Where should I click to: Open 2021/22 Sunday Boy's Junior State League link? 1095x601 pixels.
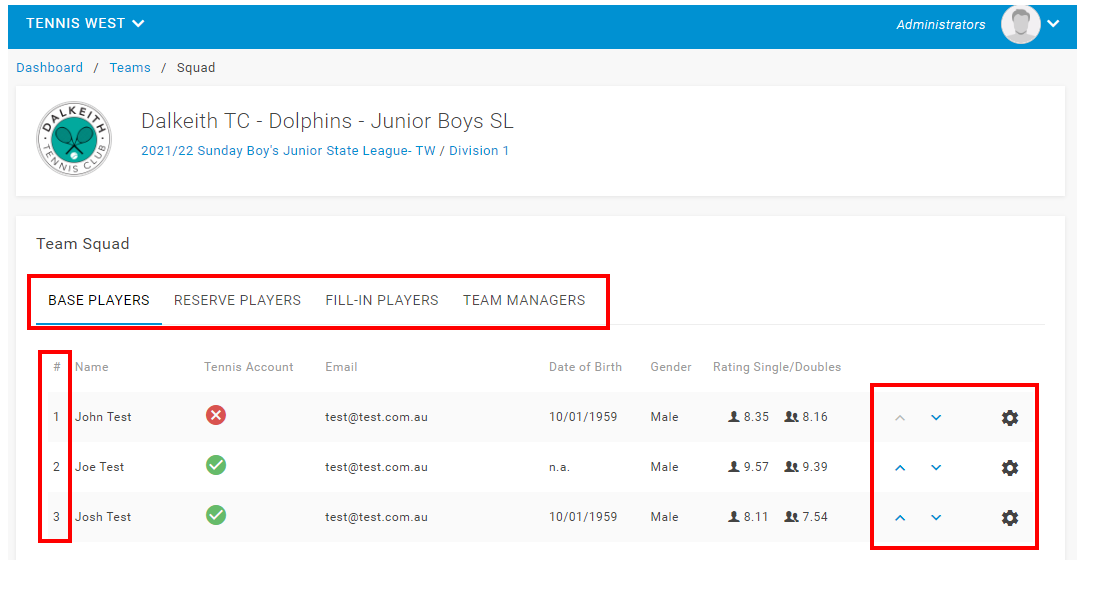pos(288,151)
